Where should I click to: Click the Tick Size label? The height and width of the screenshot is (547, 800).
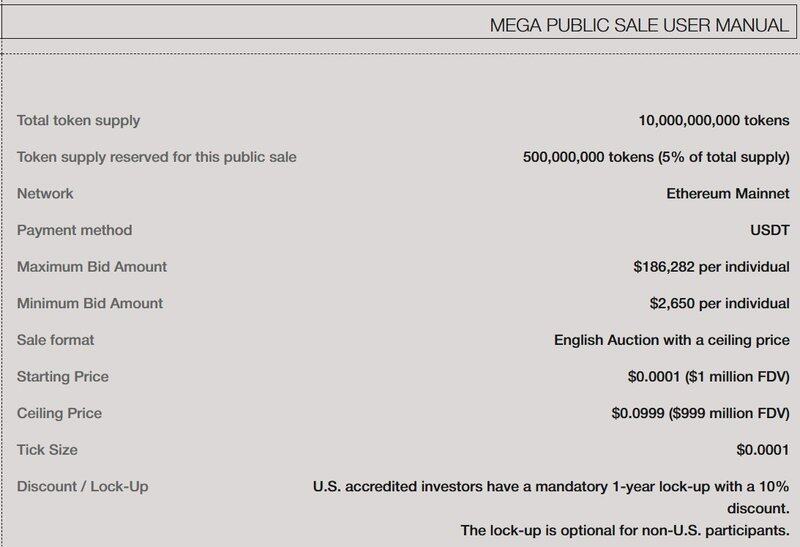[x=47, y=450]
